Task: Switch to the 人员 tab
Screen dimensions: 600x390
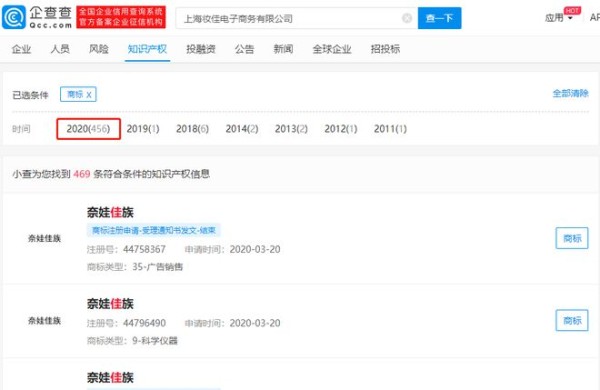Action: (x=60, y=49)
